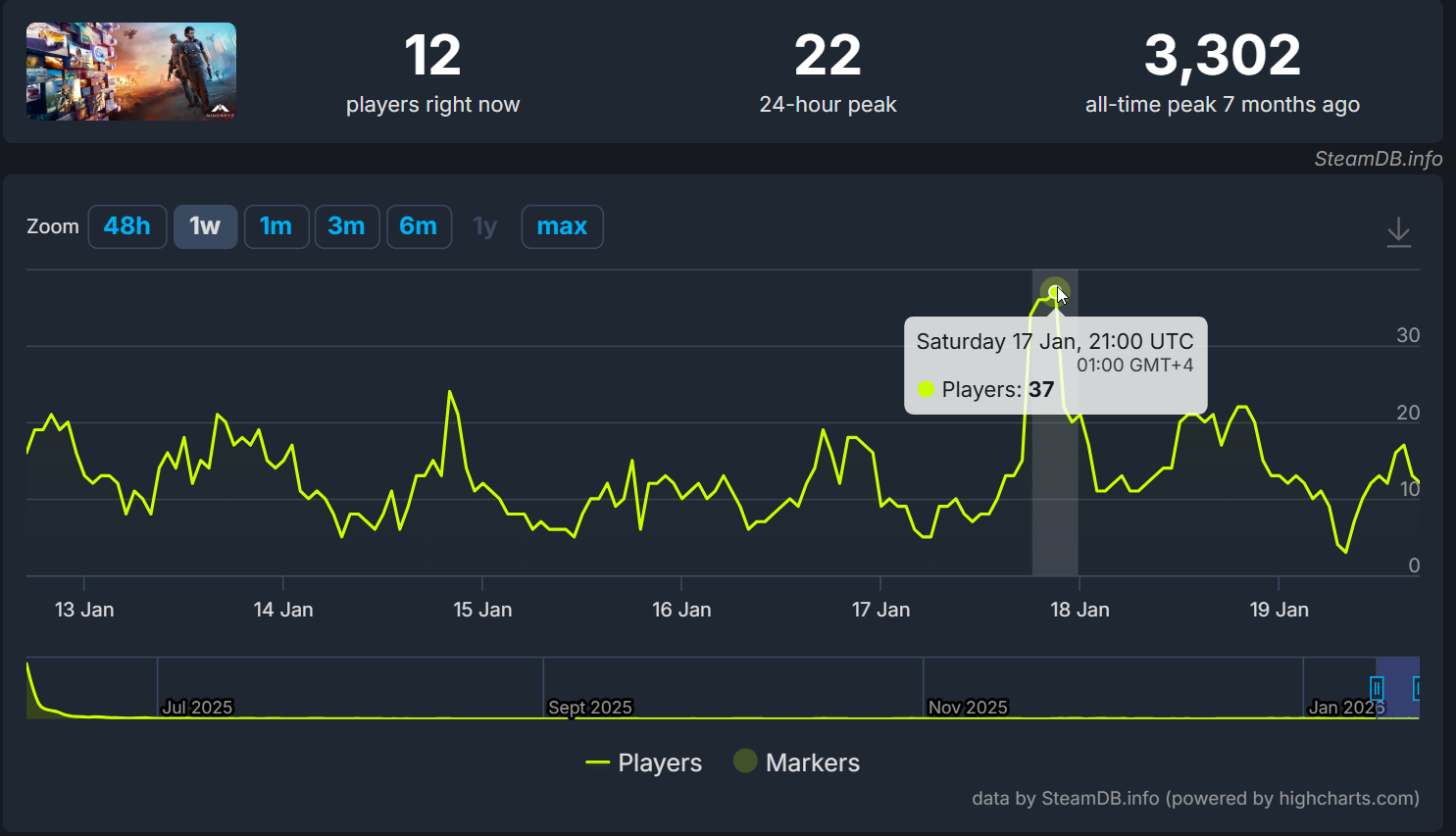The image size is (1456, 836).
Task: Zoom chart to 6m
Action: [419, 226]
